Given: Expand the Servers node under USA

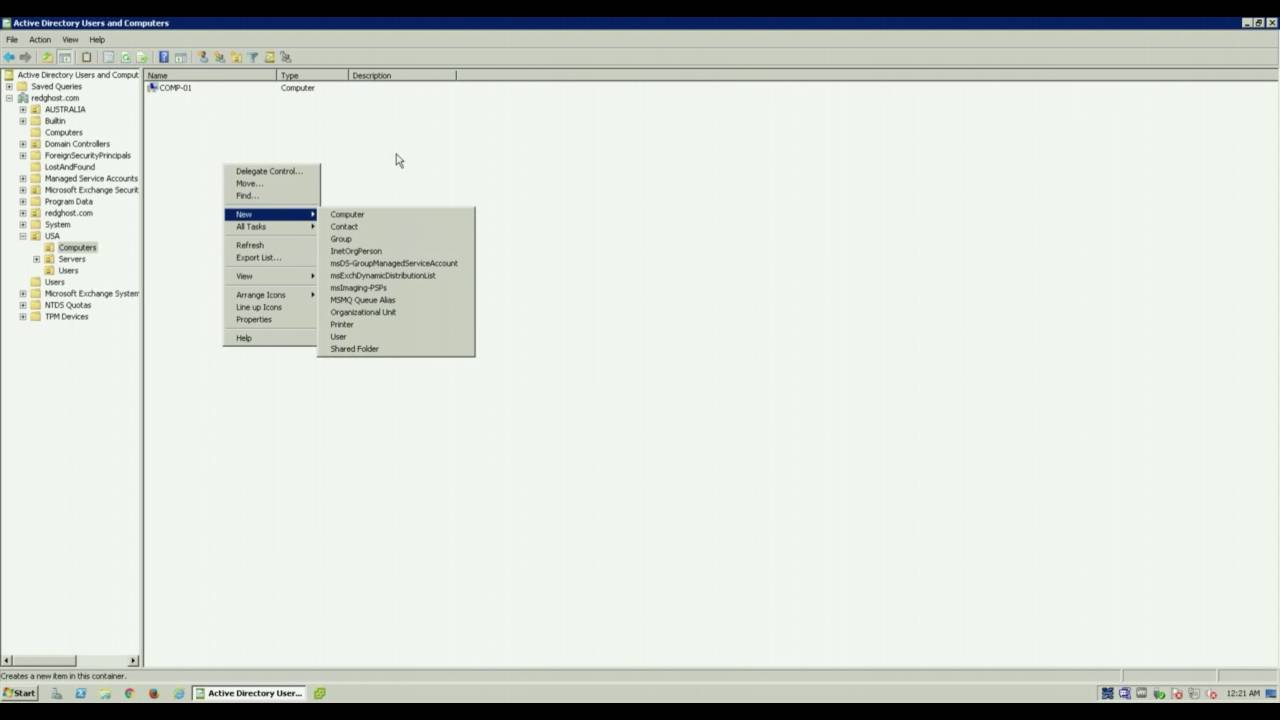Looking at the screenshot, I should (37, 259).
